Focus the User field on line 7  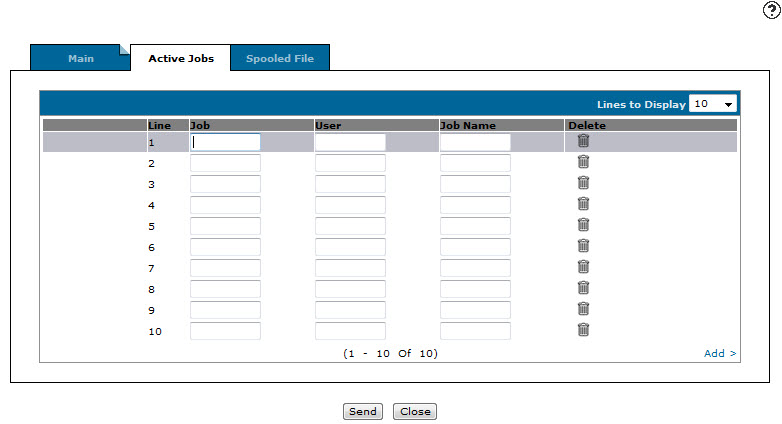point(350,268)
